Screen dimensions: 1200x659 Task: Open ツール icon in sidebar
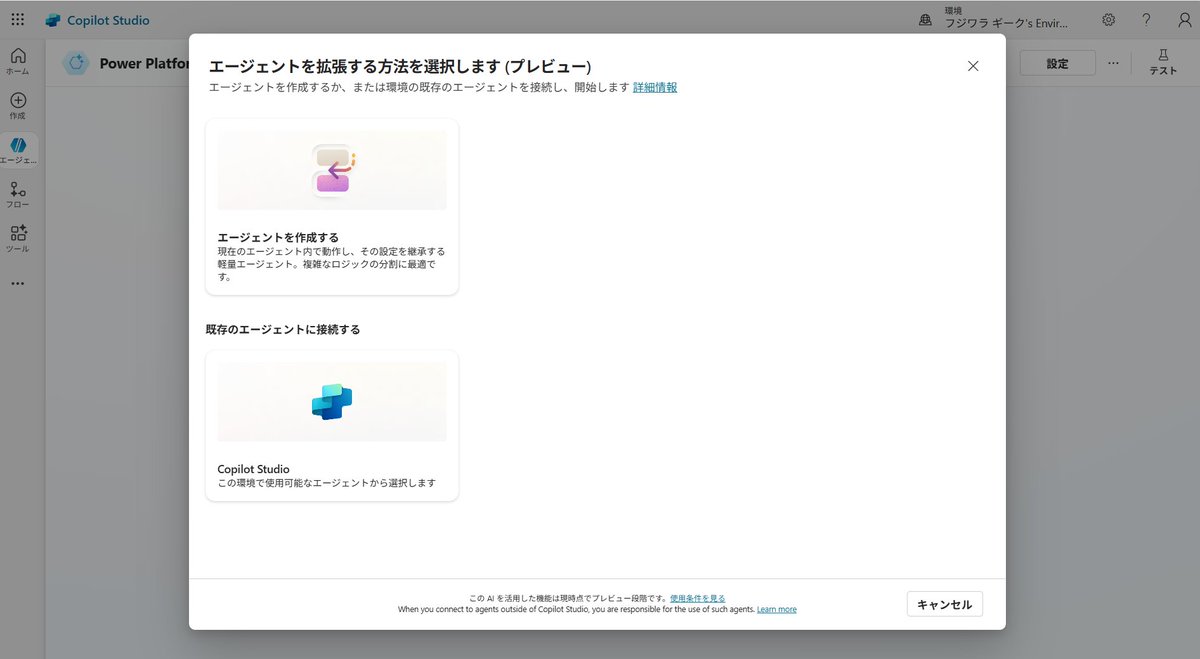click(x=18, y=238)
